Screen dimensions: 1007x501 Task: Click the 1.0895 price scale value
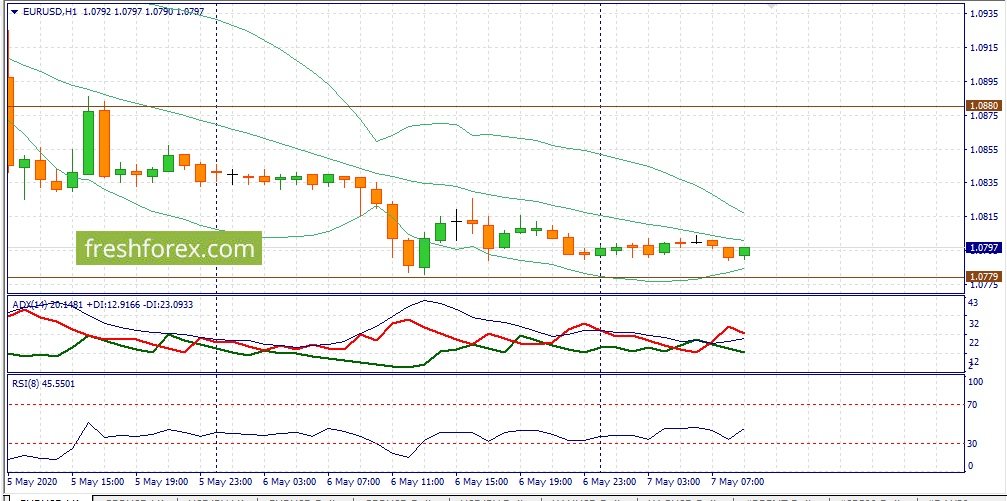[985, 82]
